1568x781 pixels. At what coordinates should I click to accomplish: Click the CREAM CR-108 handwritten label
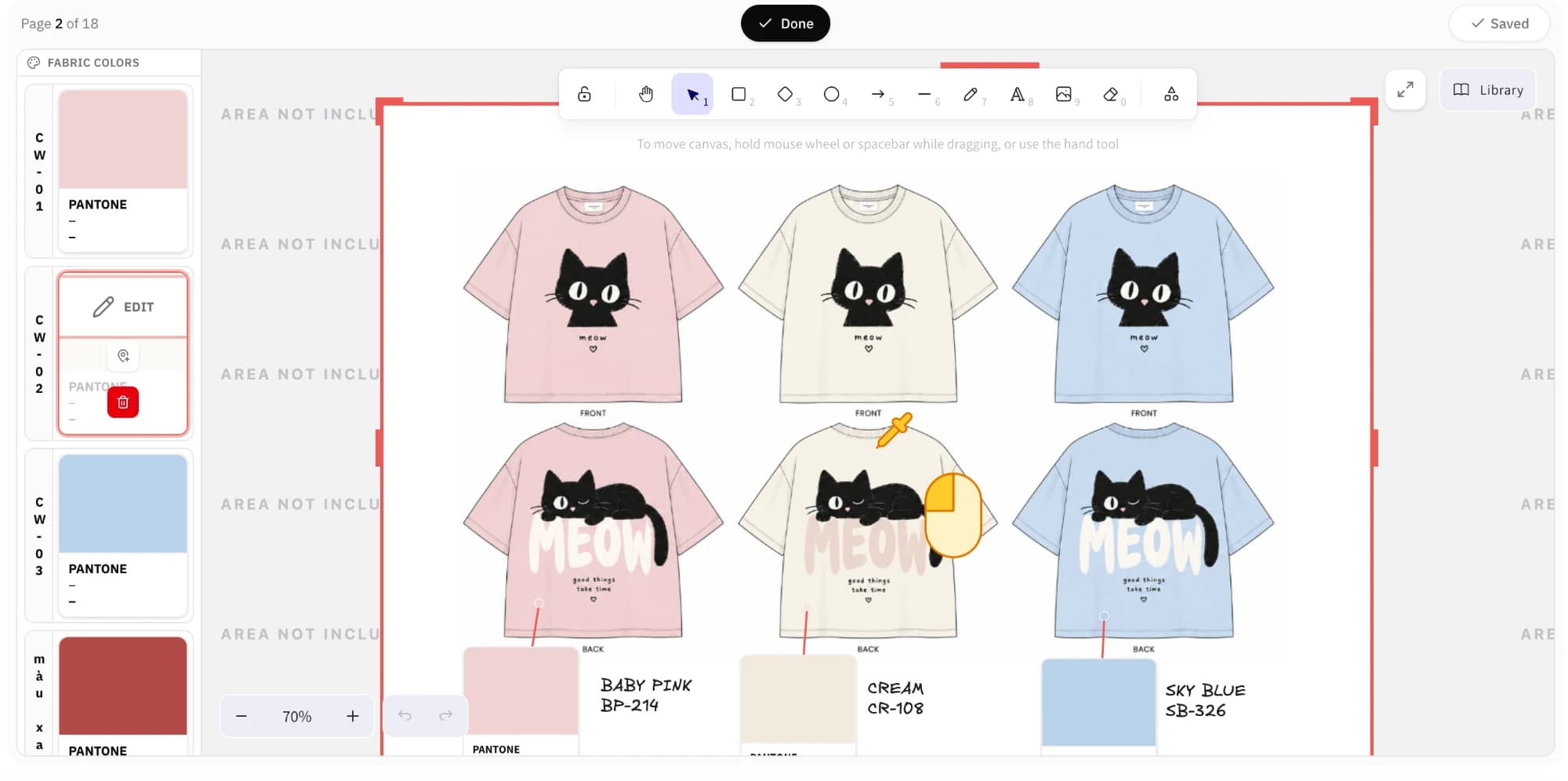[x=895, y=698]
